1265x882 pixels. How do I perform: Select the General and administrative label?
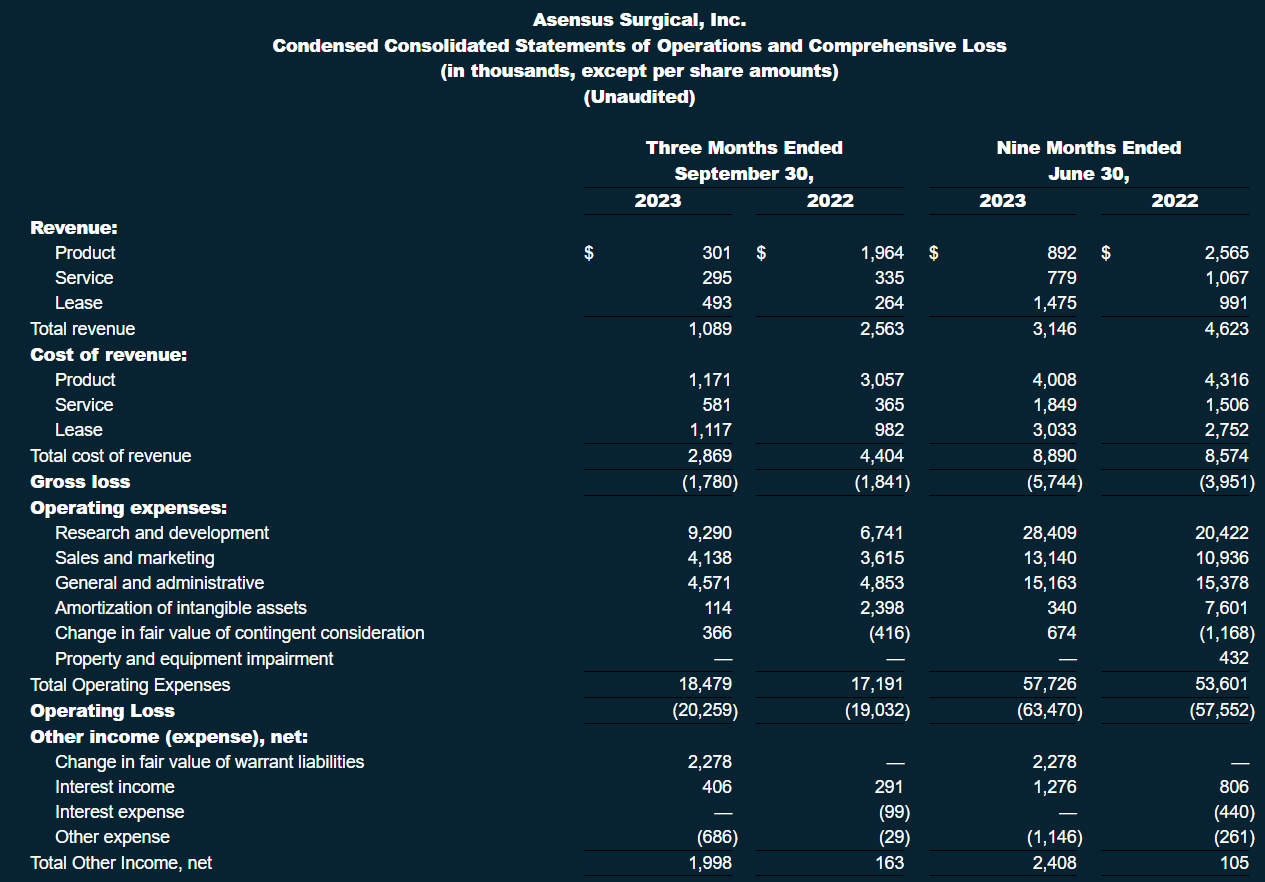tap(159, 583)
